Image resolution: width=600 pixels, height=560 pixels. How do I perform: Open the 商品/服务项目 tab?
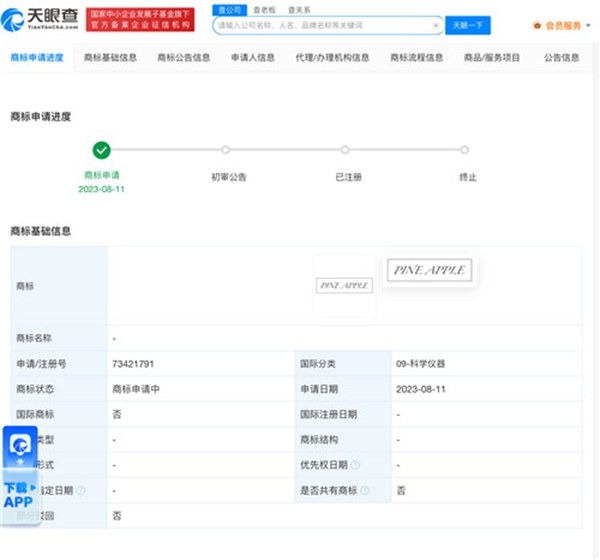(x=492, y=58)
